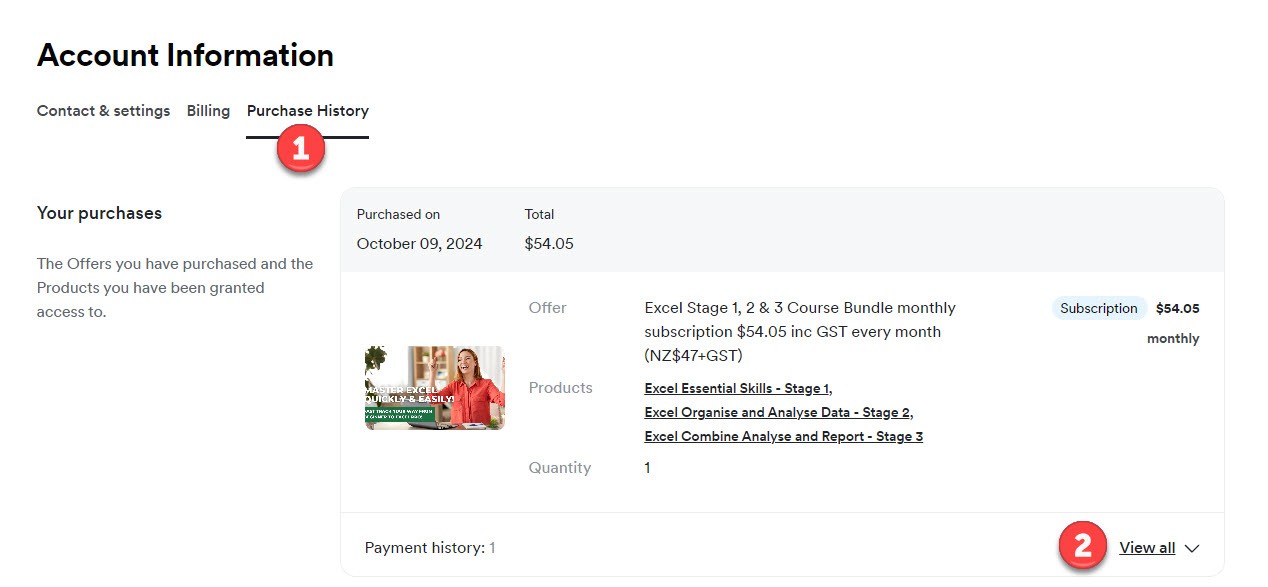Switch to the Billing tab
This screenshot has height=587, width=1268.
pos(208,111)
